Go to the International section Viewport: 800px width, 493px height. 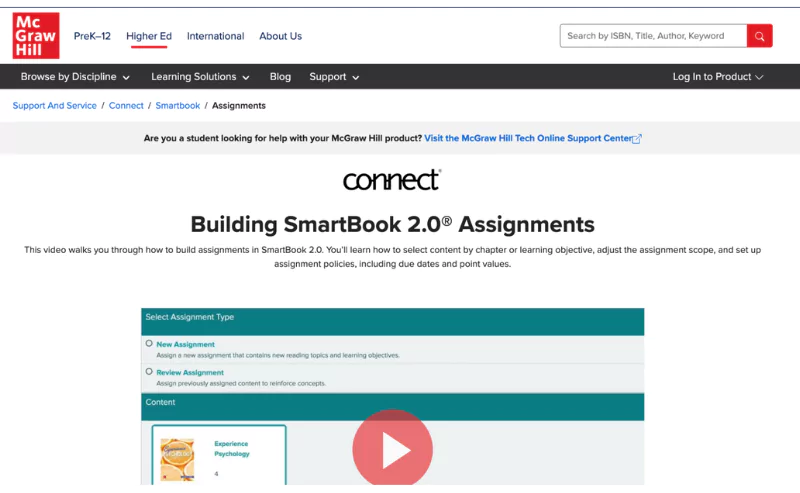(215, 36)
